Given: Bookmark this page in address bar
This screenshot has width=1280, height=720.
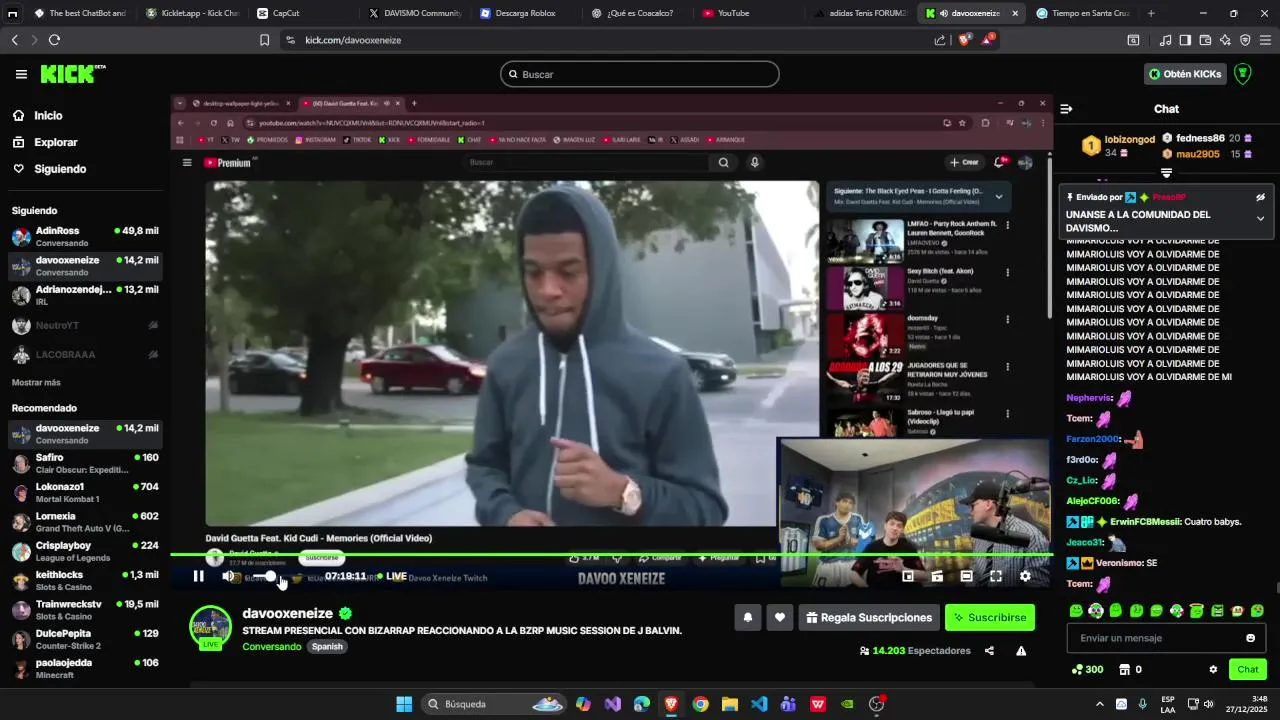Looking at the screenshot, I should 264,40.
